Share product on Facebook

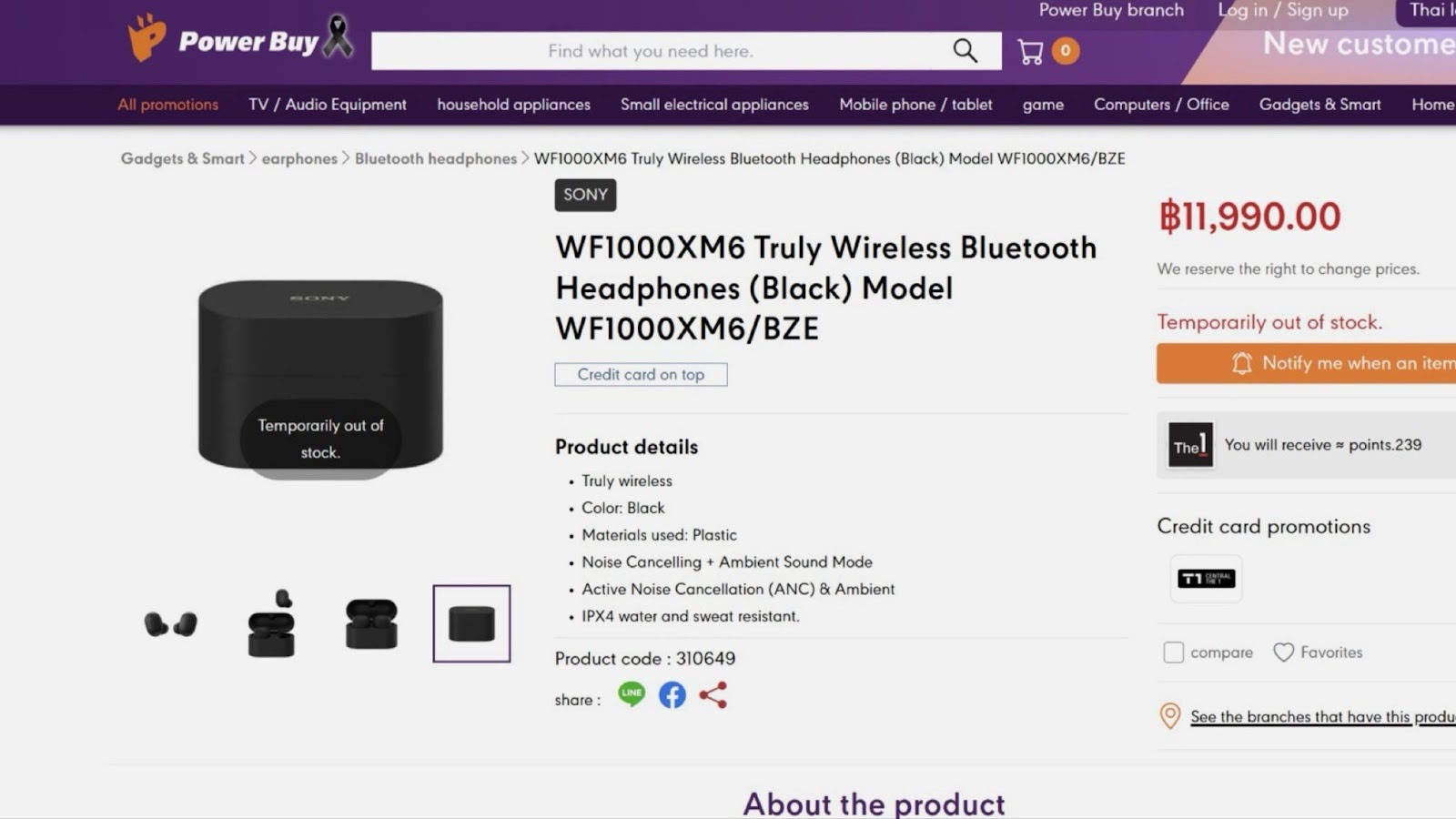click(x=672, y=696)
